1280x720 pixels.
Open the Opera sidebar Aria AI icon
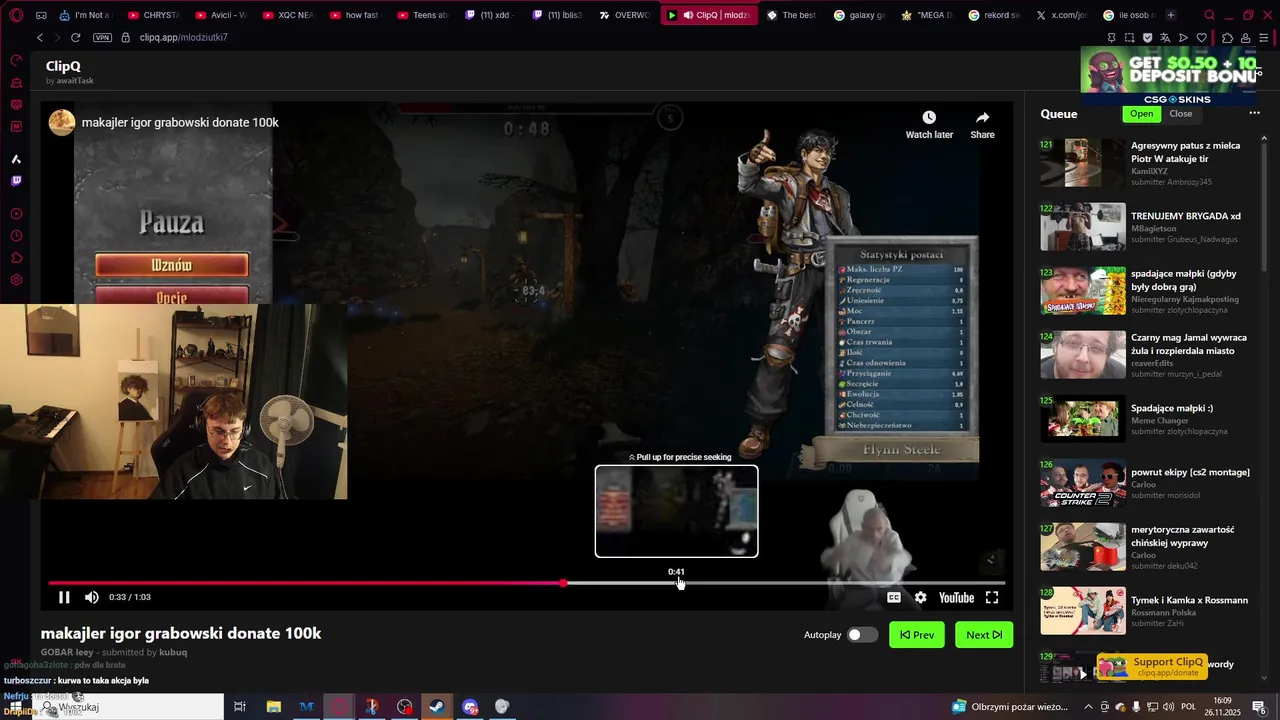16,159
